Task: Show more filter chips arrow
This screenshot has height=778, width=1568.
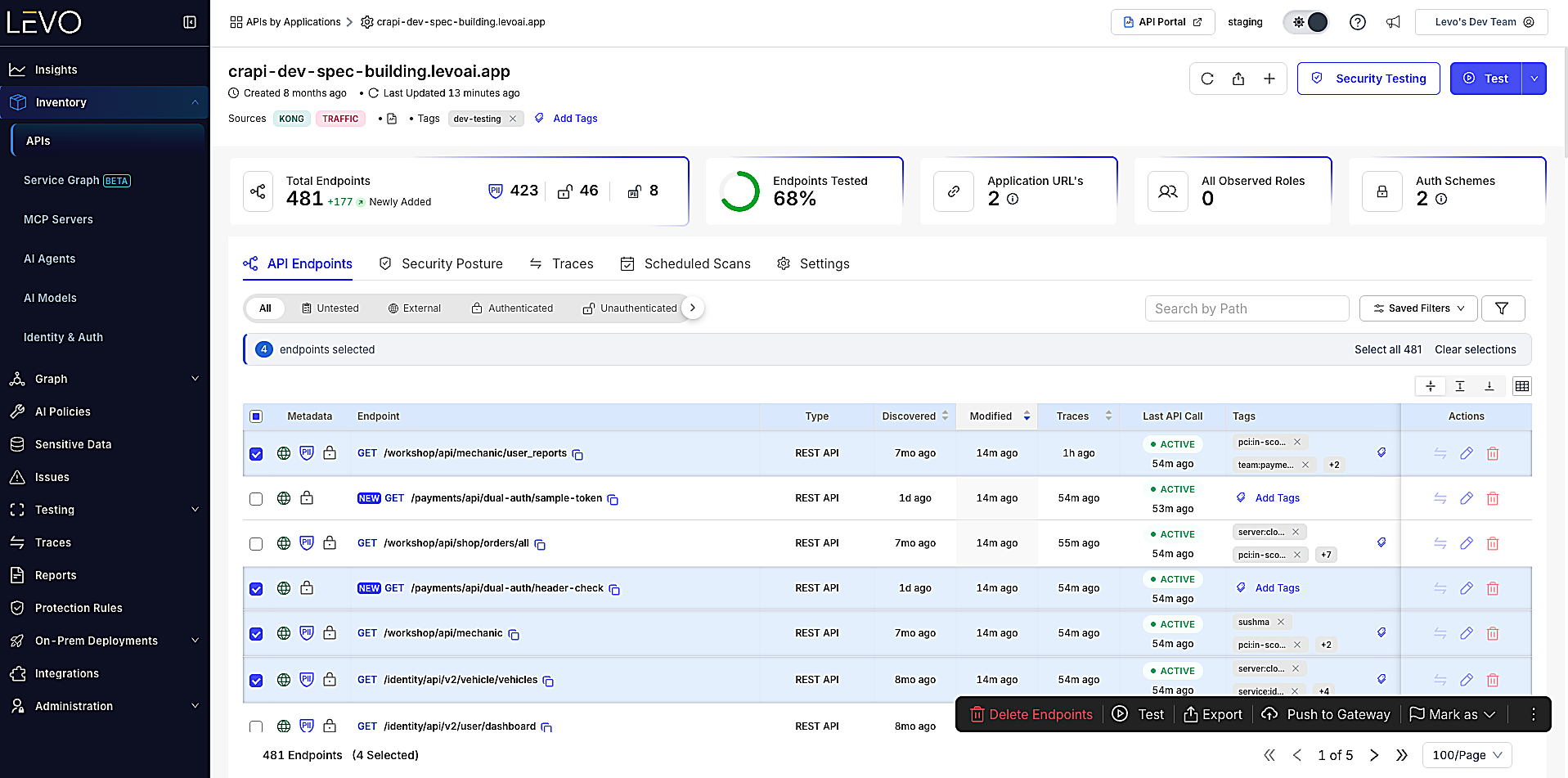Action: point(693,308)
